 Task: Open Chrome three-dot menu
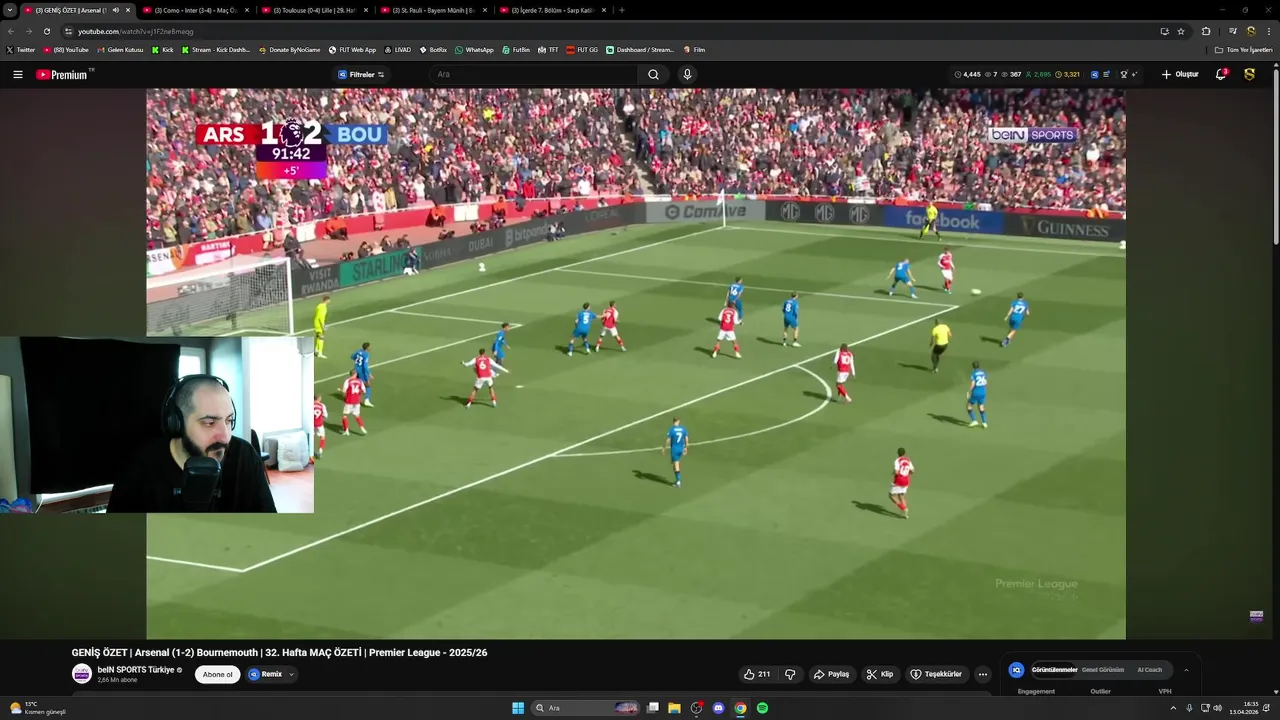point(1269,31)
